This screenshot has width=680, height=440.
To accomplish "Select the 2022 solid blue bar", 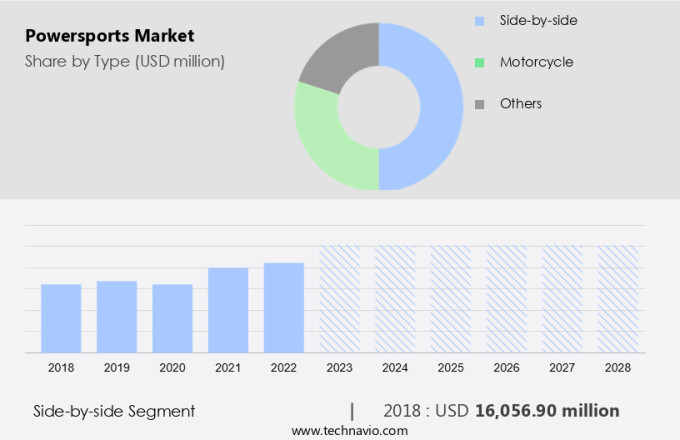I will pos(284,307).
